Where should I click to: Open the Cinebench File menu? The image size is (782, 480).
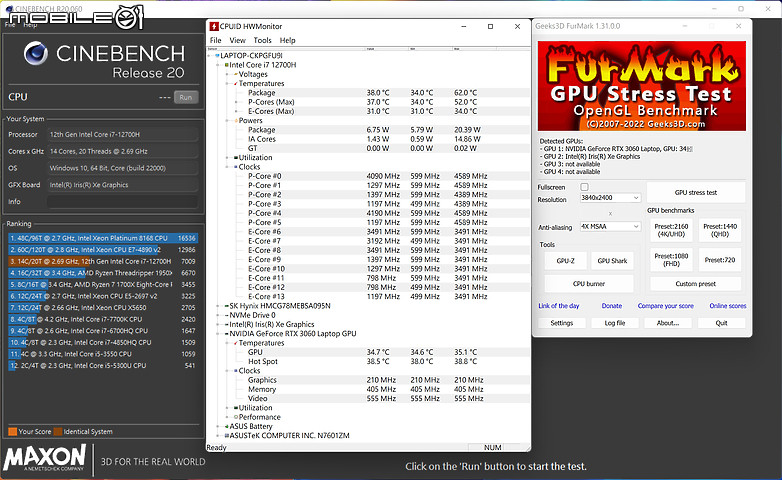10,24
